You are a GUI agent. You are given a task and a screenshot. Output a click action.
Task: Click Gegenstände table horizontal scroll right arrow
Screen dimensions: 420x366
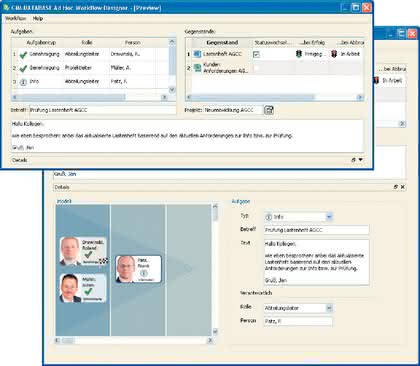pyautogui.click(x=360, y=97)
